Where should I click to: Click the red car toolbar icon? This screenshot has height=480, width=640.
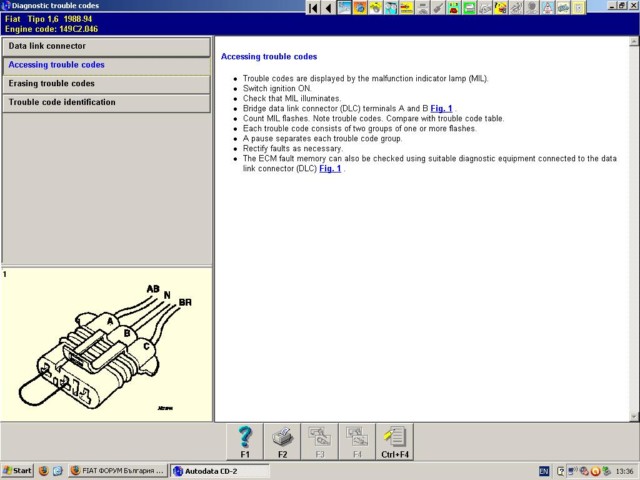453,8
